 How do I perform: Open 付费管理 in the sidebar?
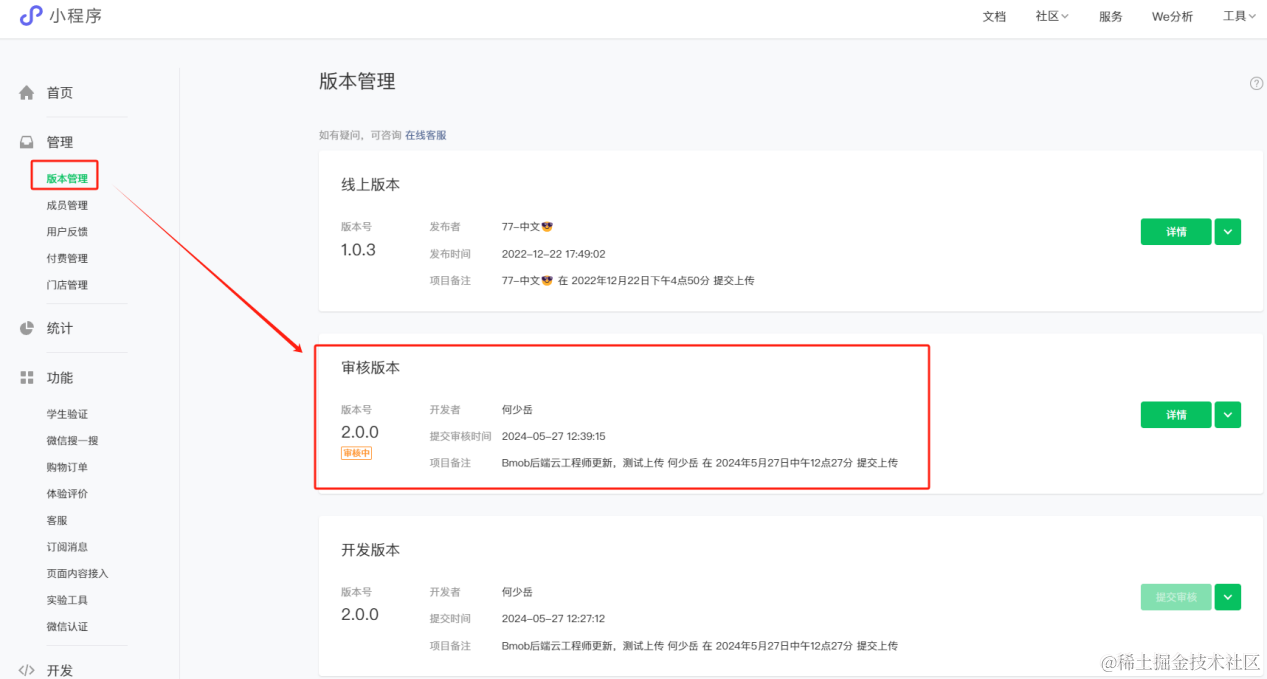click(x=67, y=258)
